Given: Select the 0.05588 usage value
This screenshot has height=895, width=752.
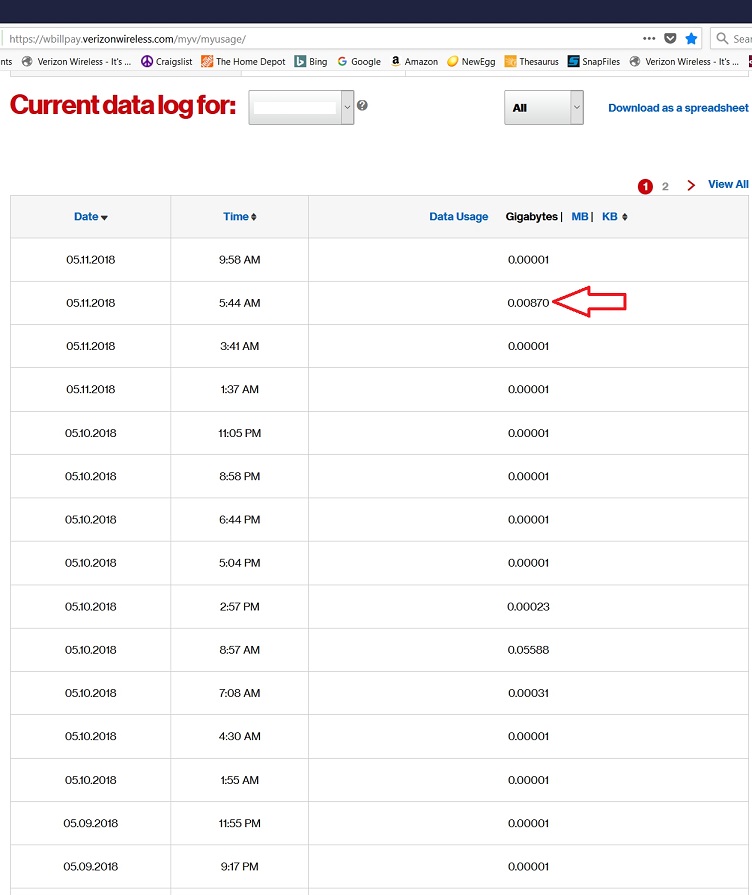Looking at the screenshot, I should click(528, 650).
